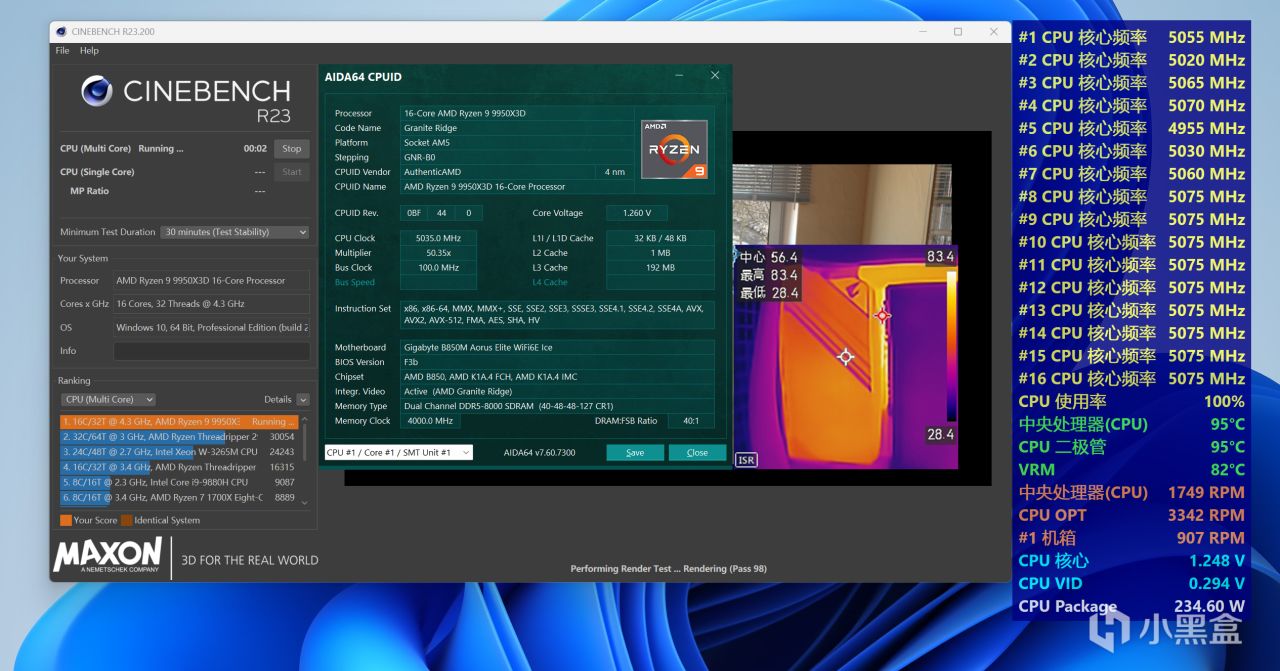Click the CPU Clock value 5035.0 MHz
Screen dimensions: 1280x671
click(438, 238)
